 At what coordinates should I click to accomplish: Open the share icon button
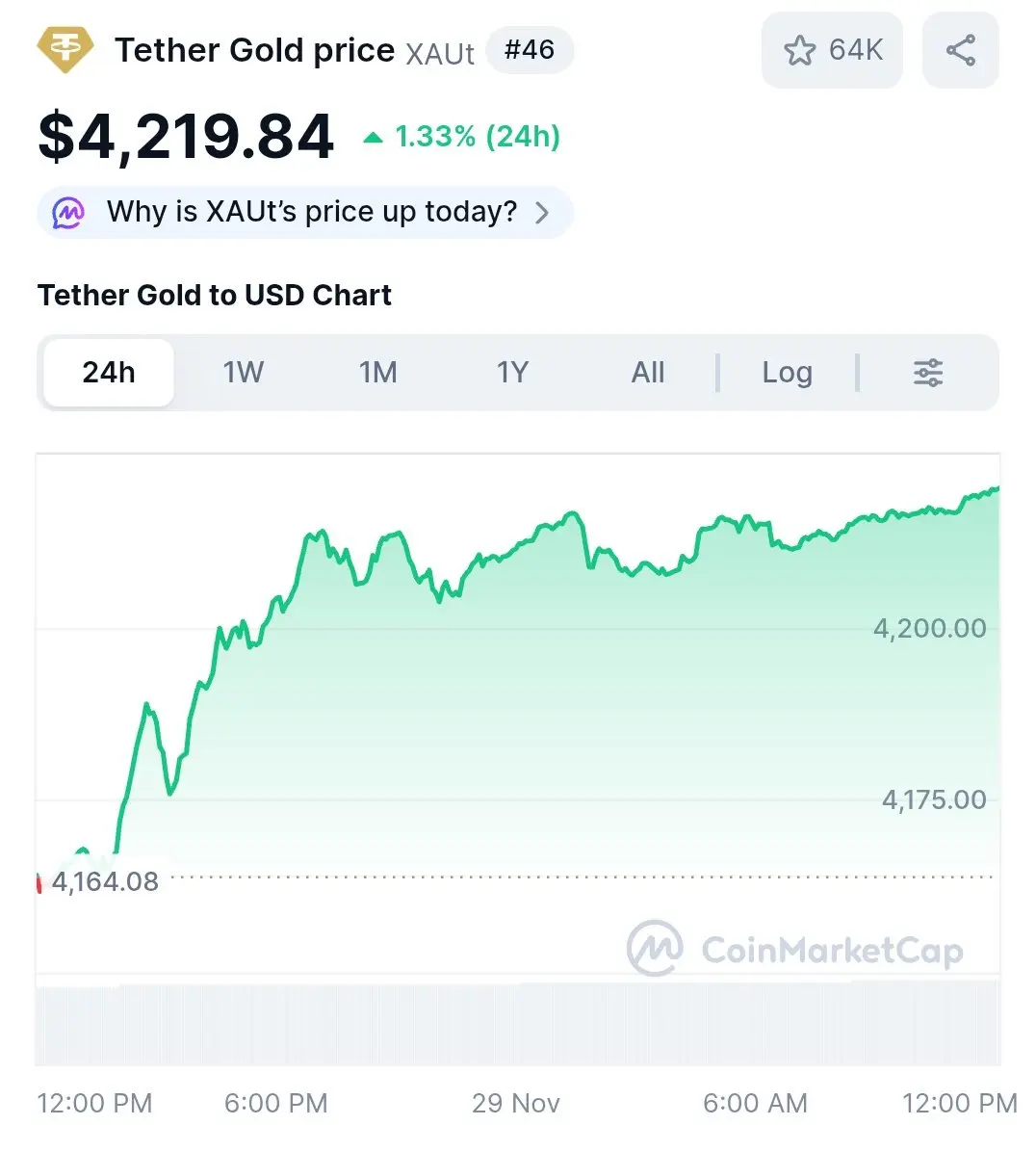[960, 50]
